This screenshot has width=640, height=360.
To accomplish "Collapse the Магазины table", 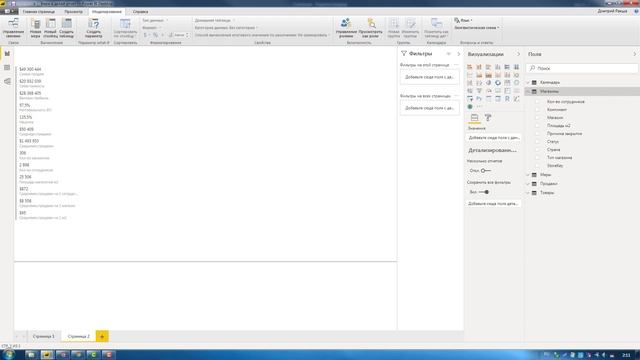I will click(x=529, y=92).
